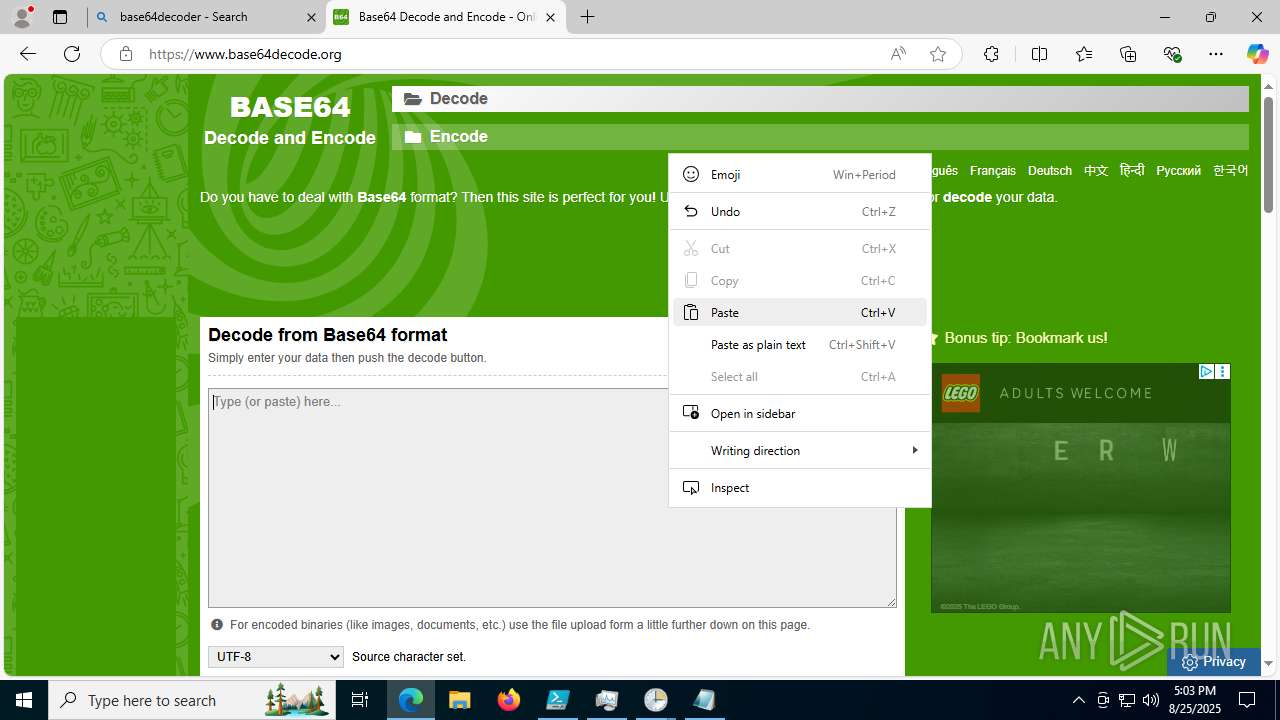Open Task View on taskbar
Image resolution: width=1280 pixels, height=720 pixels.
click(x=361, y=700)
